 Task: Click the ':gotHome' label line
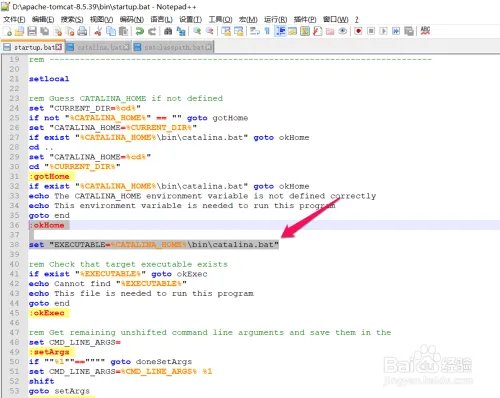(49, 176)
